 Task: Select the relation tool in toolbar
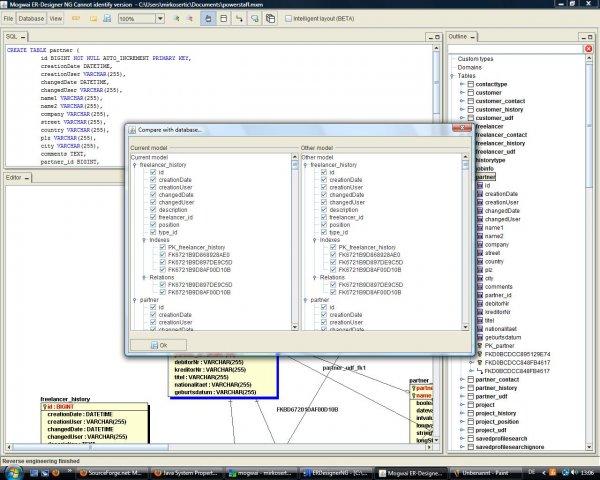pos(239,18)
